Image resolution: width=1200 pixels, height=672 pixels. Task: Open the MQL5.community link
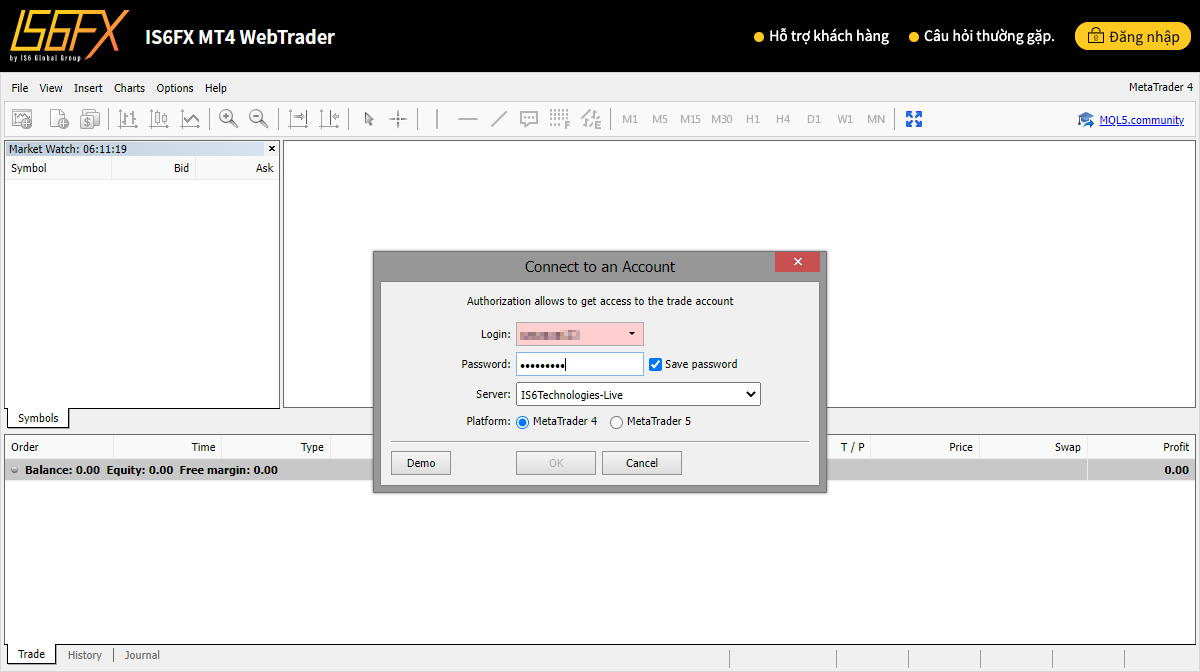click(1141, 120)
